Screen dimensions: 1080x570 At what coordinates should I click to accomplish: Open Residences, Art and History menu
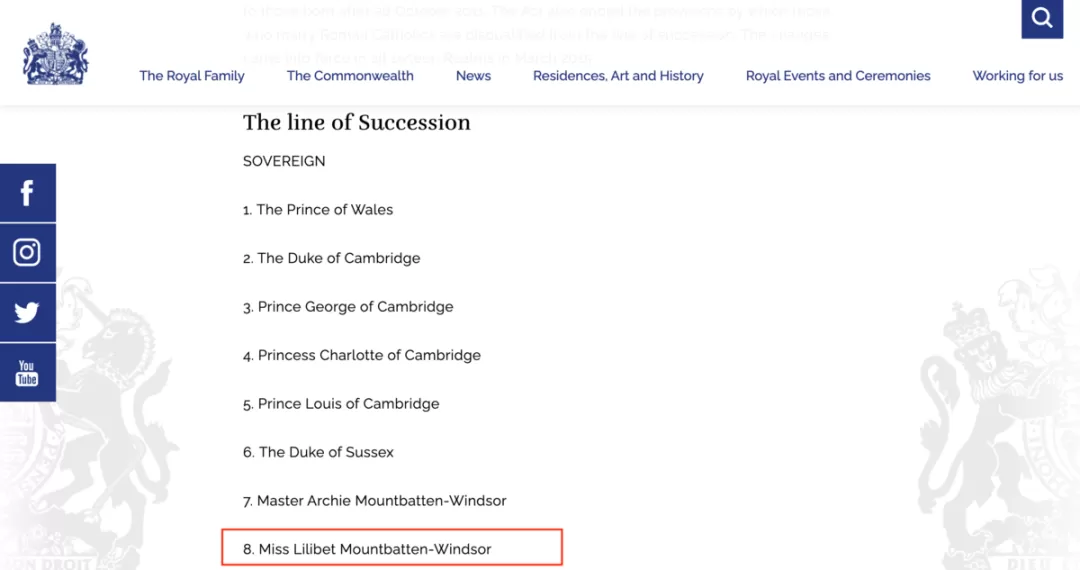click(x=618, y=76)
